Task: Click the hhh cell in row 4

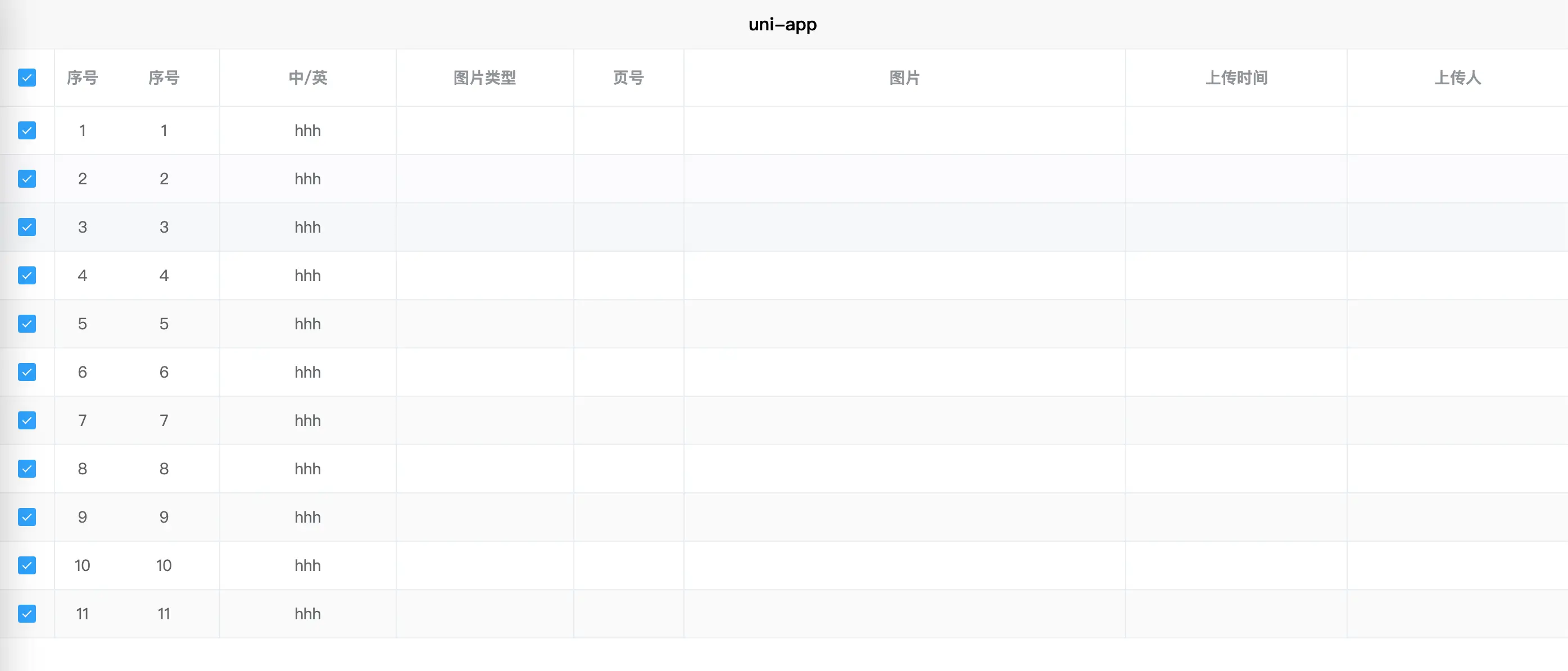Action: pos(308,275)
